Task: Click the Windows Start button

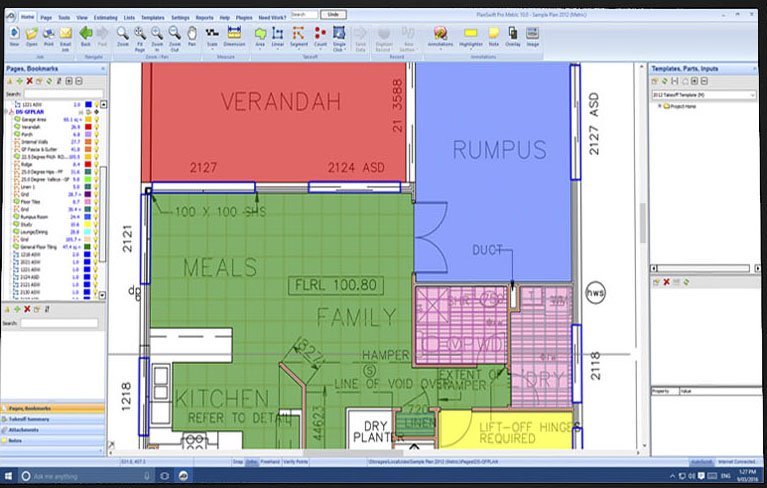Action: [8, 476]
